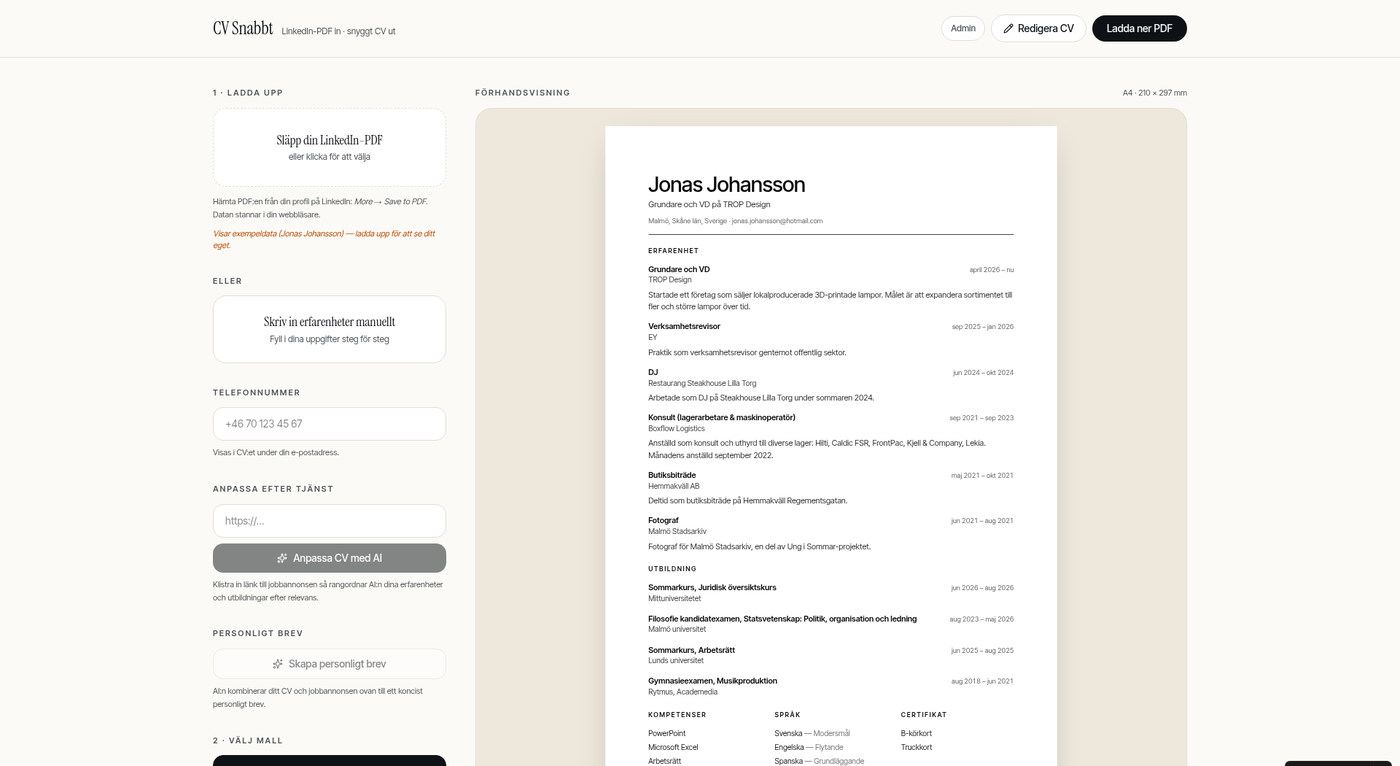Focus the Telefonnummer input field
Viewport: 1400px width, 766px height.
329,424
